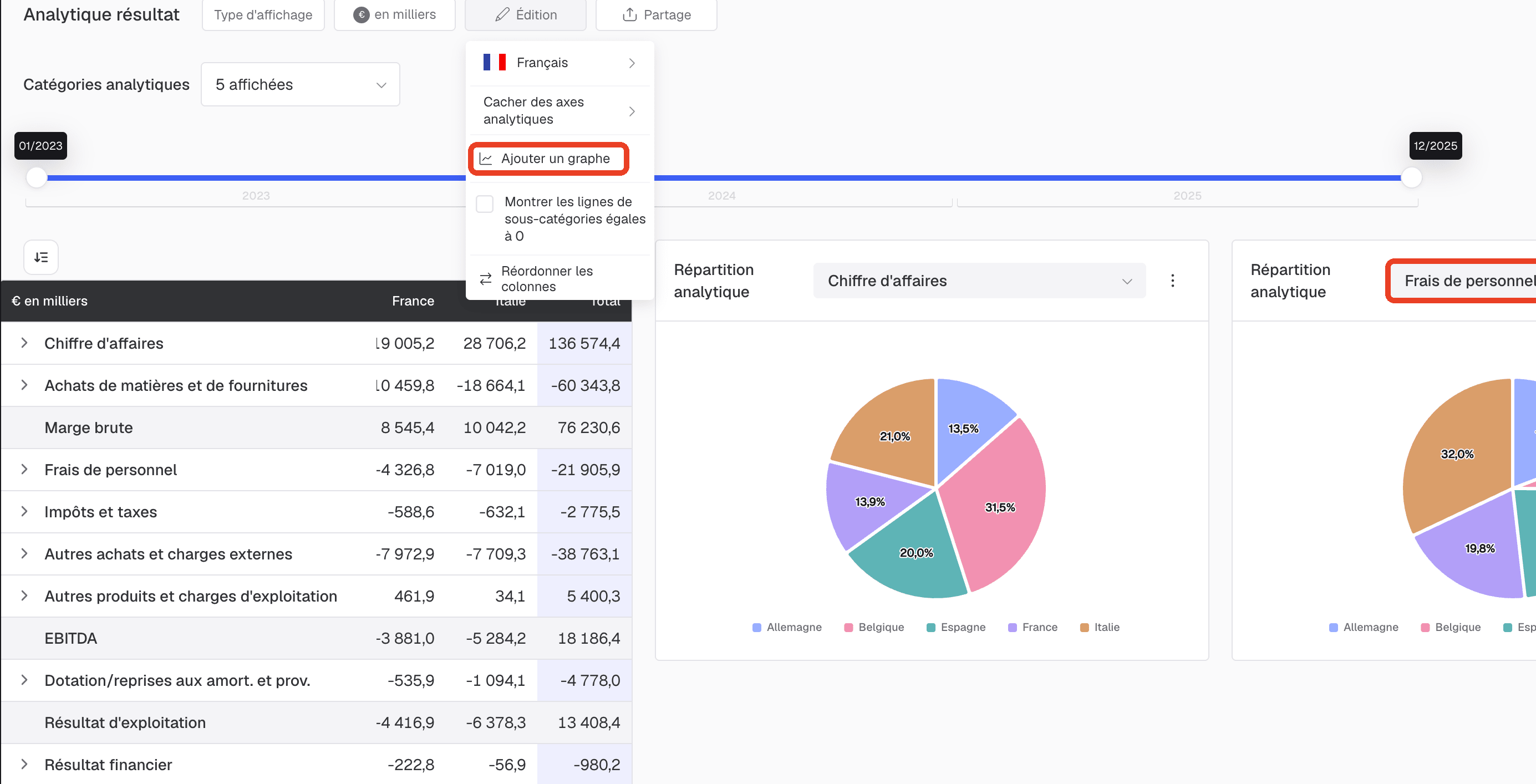
Task: Open the Frais de personnel chart selector
Action: click(1463, 281)
